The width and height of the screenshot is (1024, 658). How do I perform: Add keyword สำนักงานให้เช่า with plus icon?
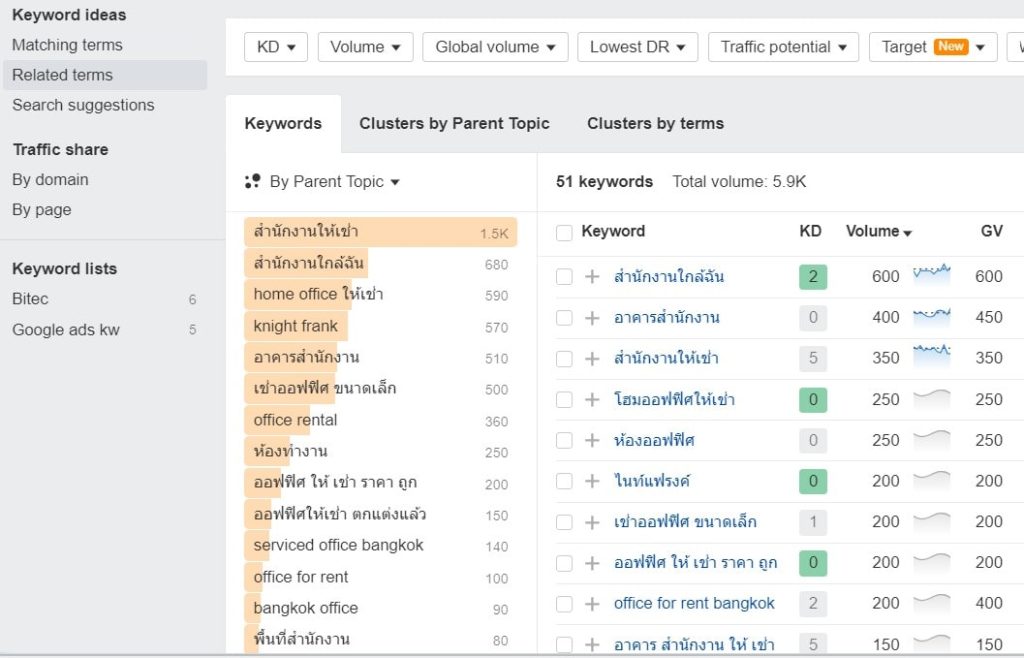592,358
